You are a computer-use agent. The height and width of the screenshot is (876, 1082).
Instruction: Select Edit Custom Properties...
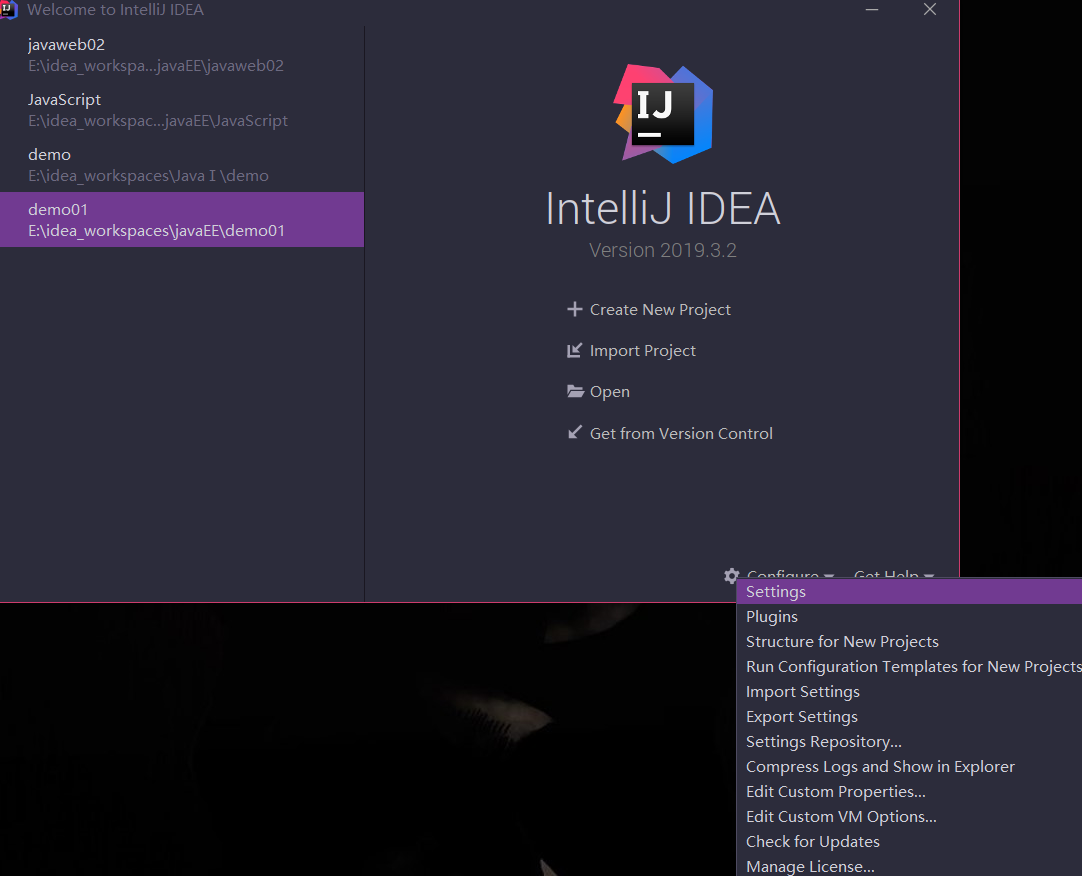(909, 791)
